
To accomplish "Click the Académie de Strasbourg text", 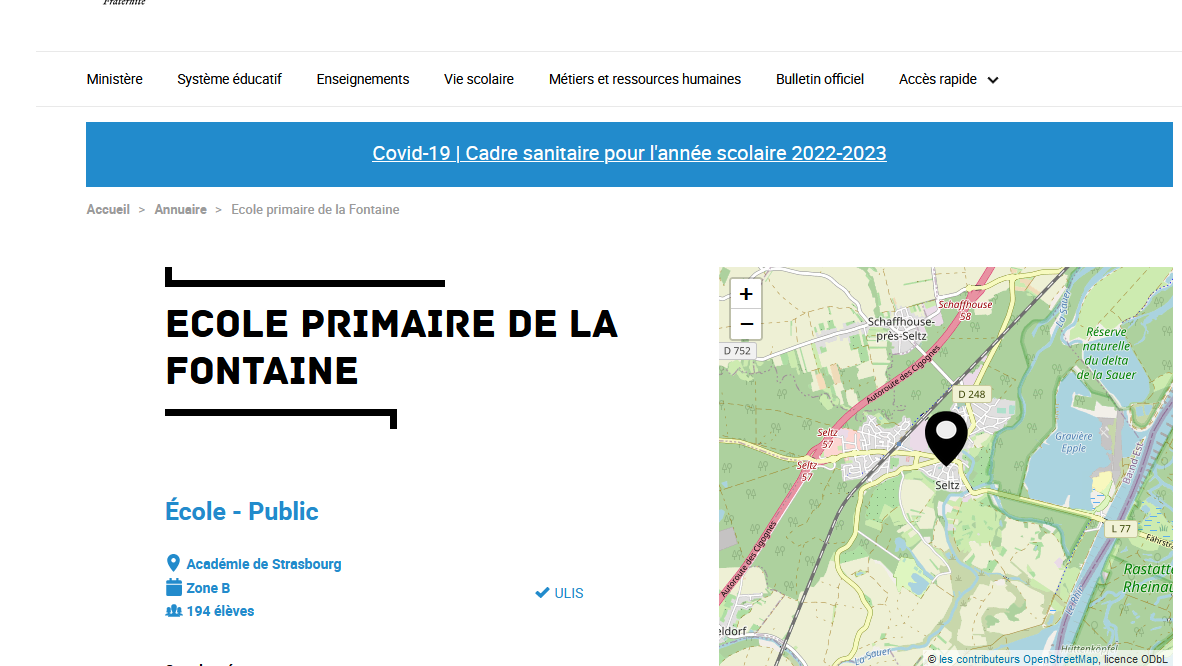I will pyautogui.click(x=264, y=564).
